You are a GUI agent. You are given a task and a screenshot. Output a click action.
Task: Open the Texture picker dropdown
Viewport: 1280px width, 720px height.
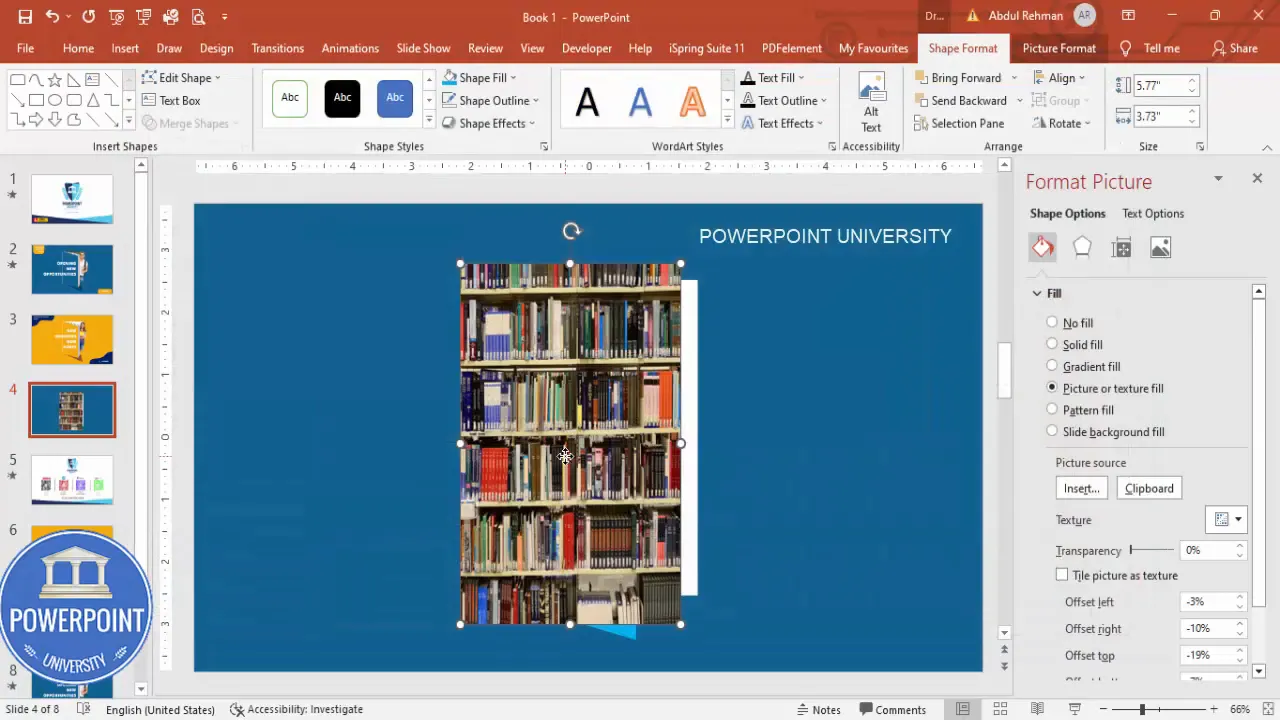click(x=1226, y=520)
